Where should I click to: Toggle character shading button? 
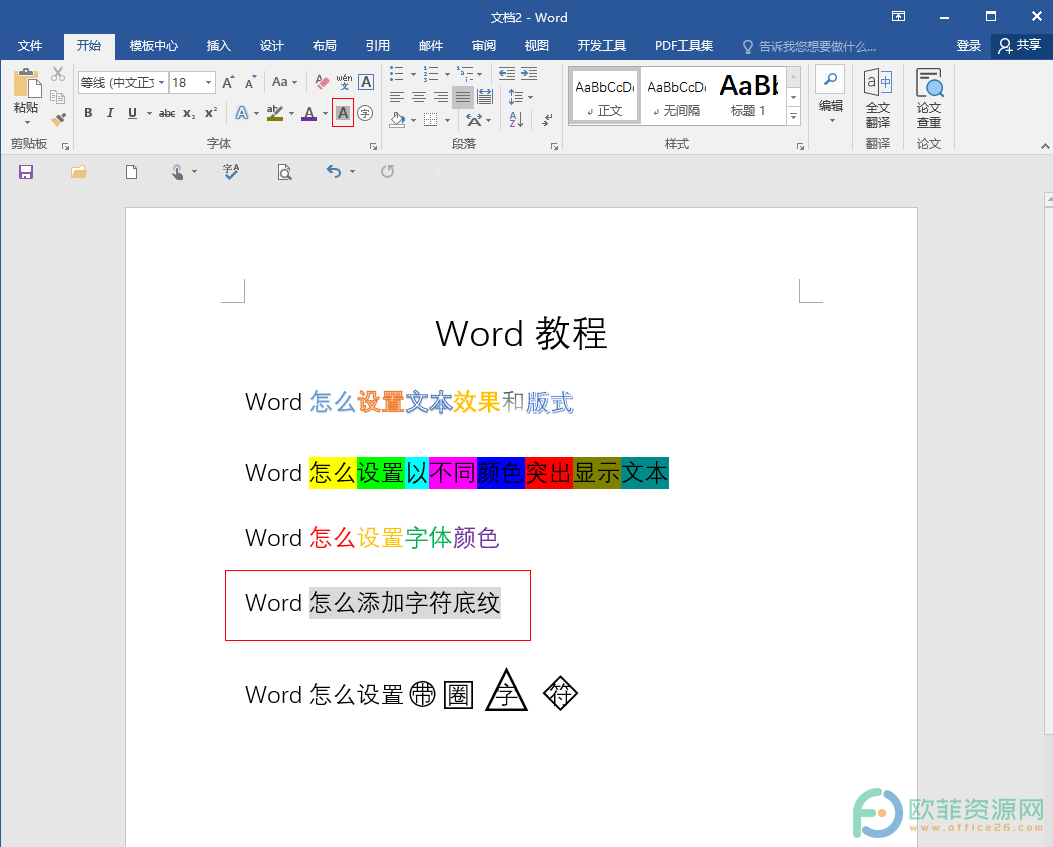click(x=343, y=113)
